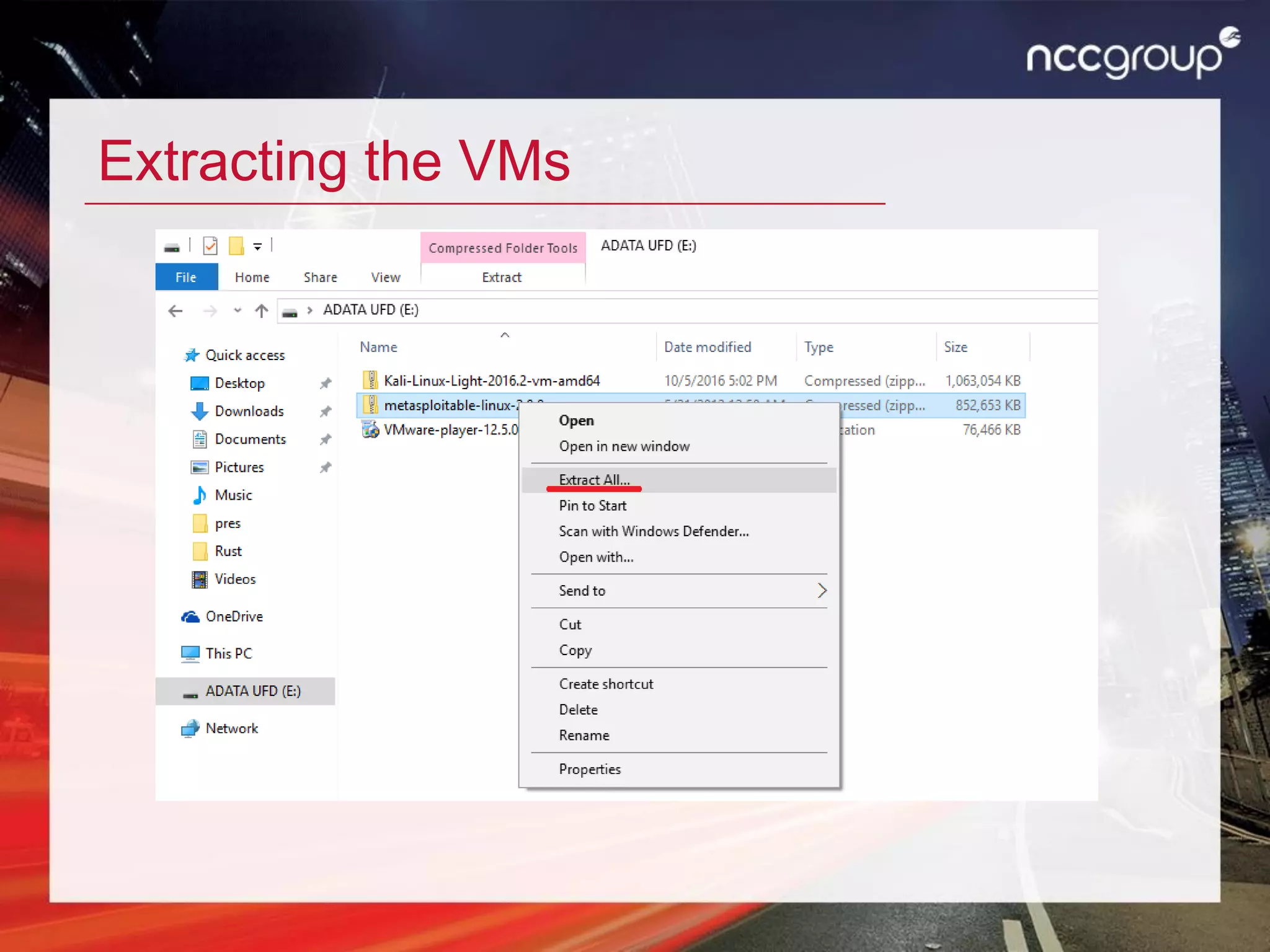The width and height of the screenshot is (1270, 952).
Task: Go up one level with up arrow
Action: tap(262, 311)
